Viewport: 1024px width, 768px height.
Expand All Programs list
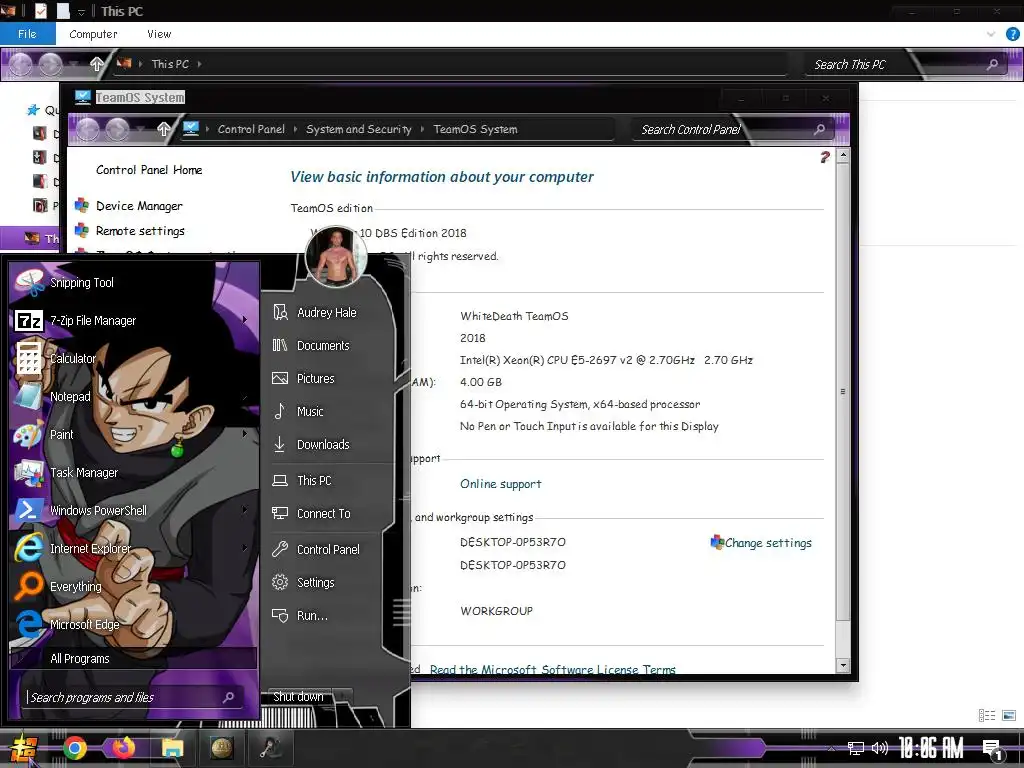(134, 658)
